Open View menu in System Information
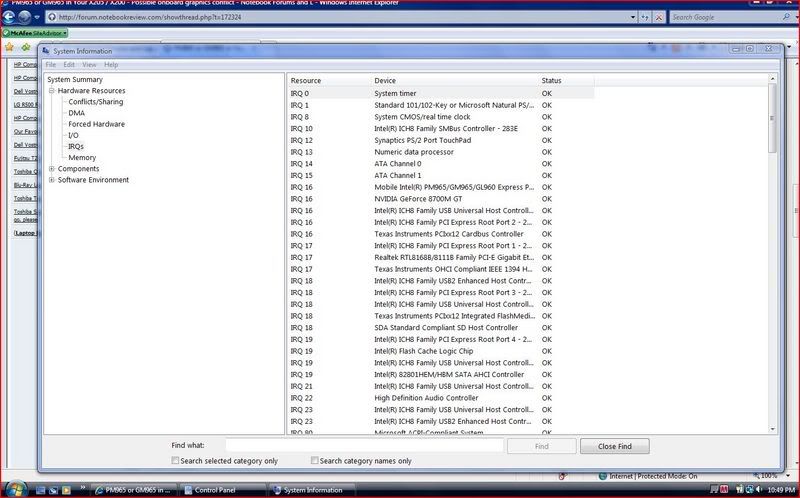The height and width of the screenshot is (498, 800). click(x=89, y=65)
